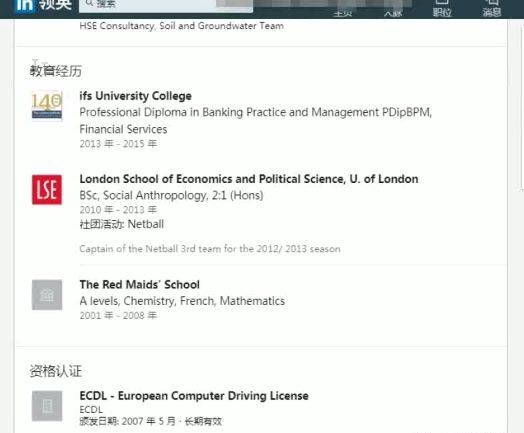Viewport: 524px width, 433px height.
Task: Click the search input field
Action: (x=166, y=5)
